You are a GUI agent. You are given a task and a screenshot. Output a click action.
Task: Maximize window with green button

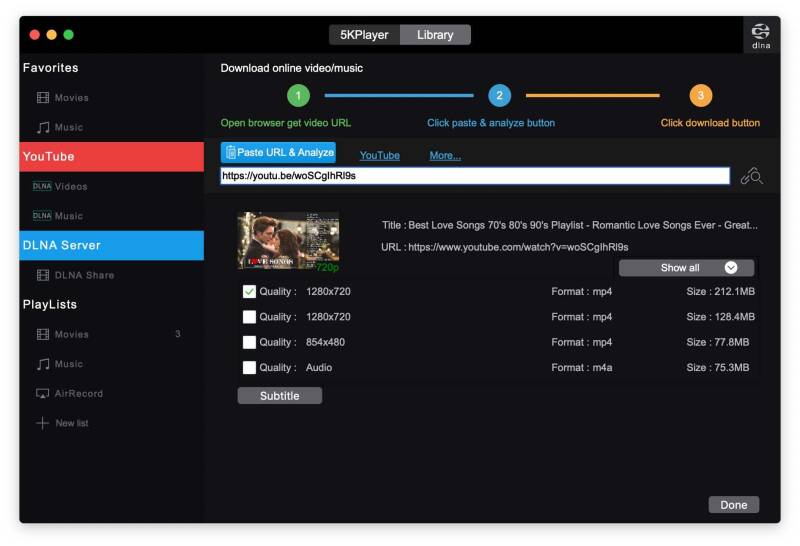[68, 35]
